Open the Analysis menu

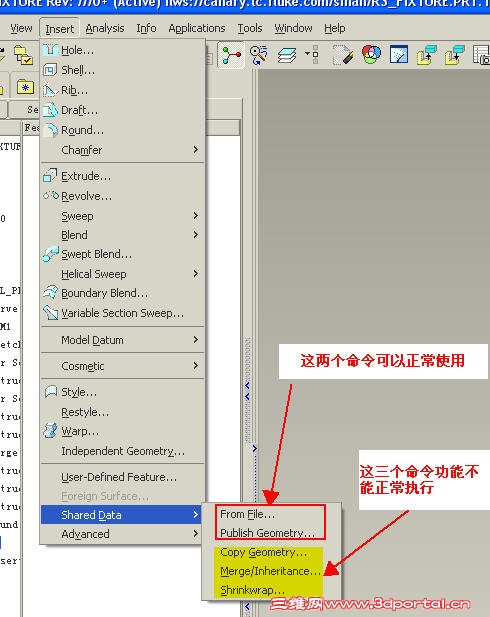(x=105, y=28)
